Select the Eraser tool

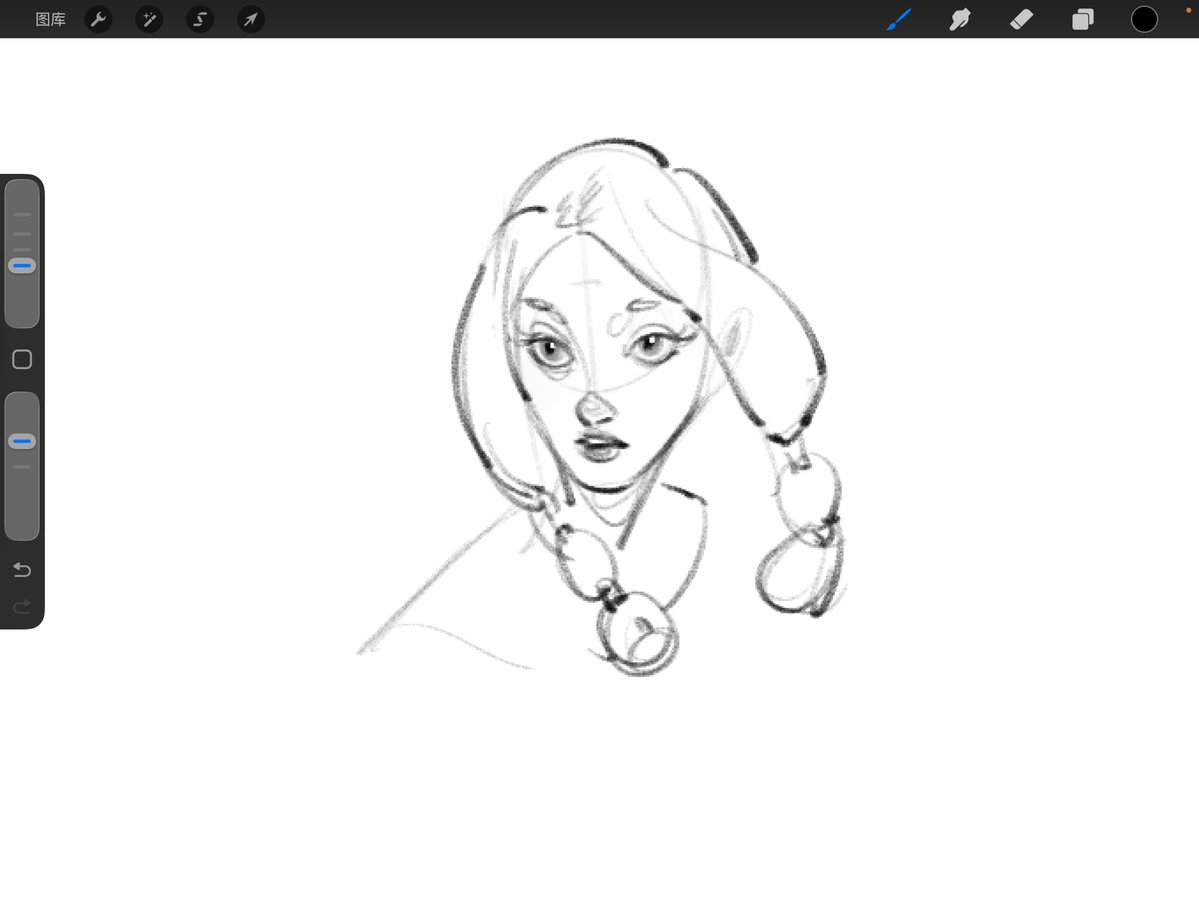pyautogui.click(x=1021, y=19)
